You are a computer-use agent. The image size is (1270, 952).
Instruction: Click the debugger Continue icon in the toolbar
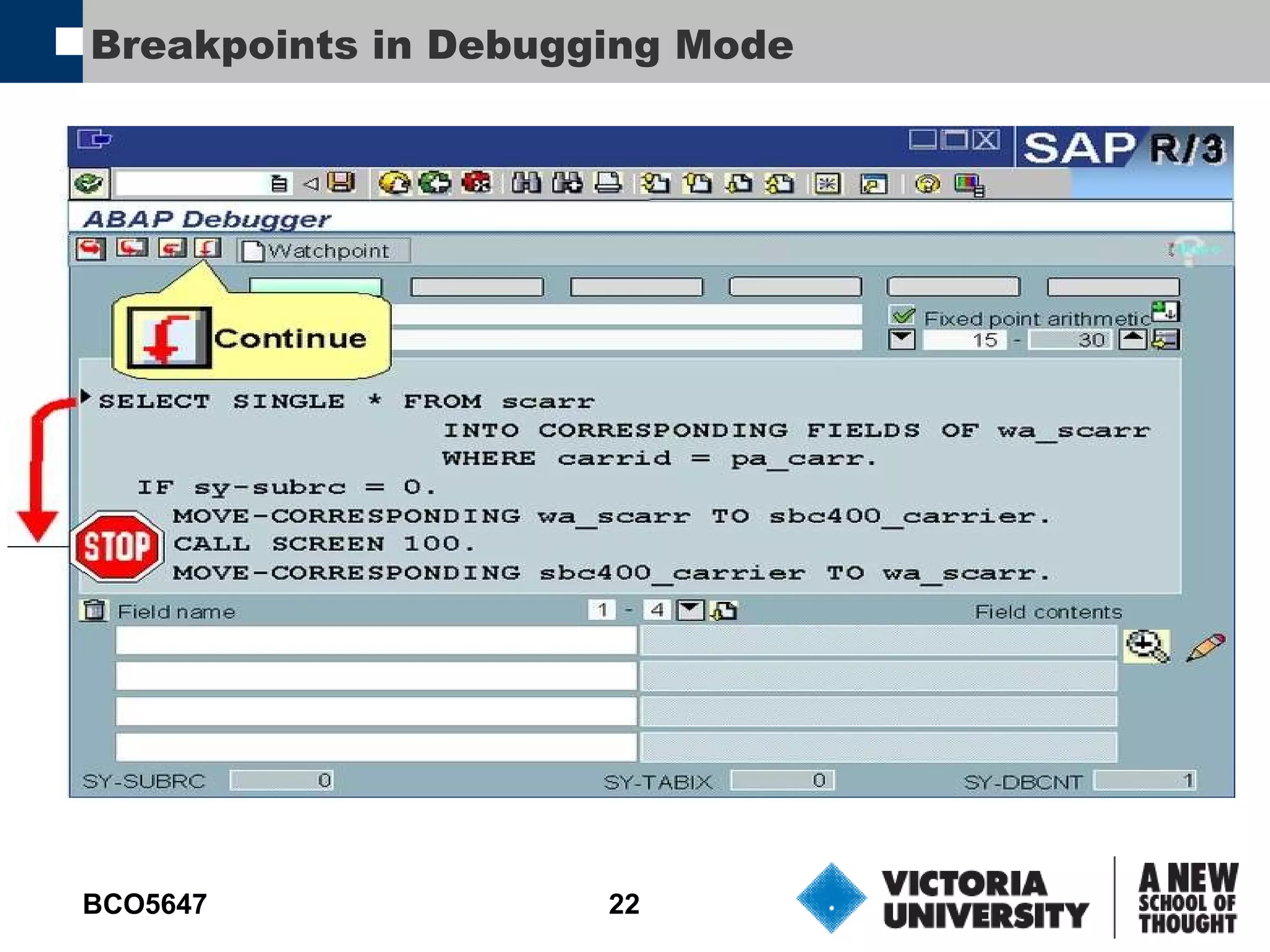(x=207, y=249)
